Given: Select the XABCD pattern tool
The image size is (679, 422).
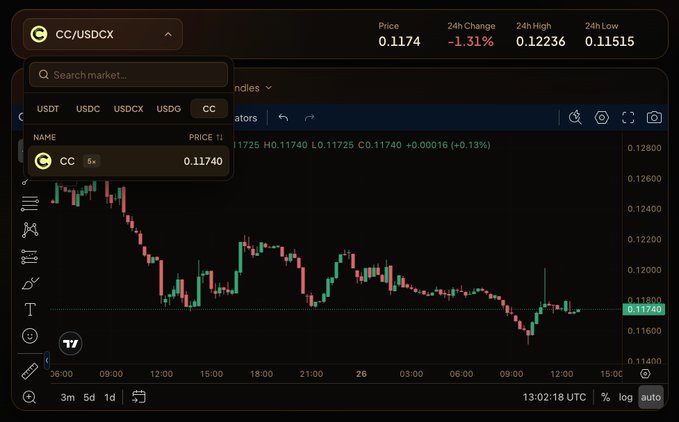Looking at the screenshot, I should [29, 230].
